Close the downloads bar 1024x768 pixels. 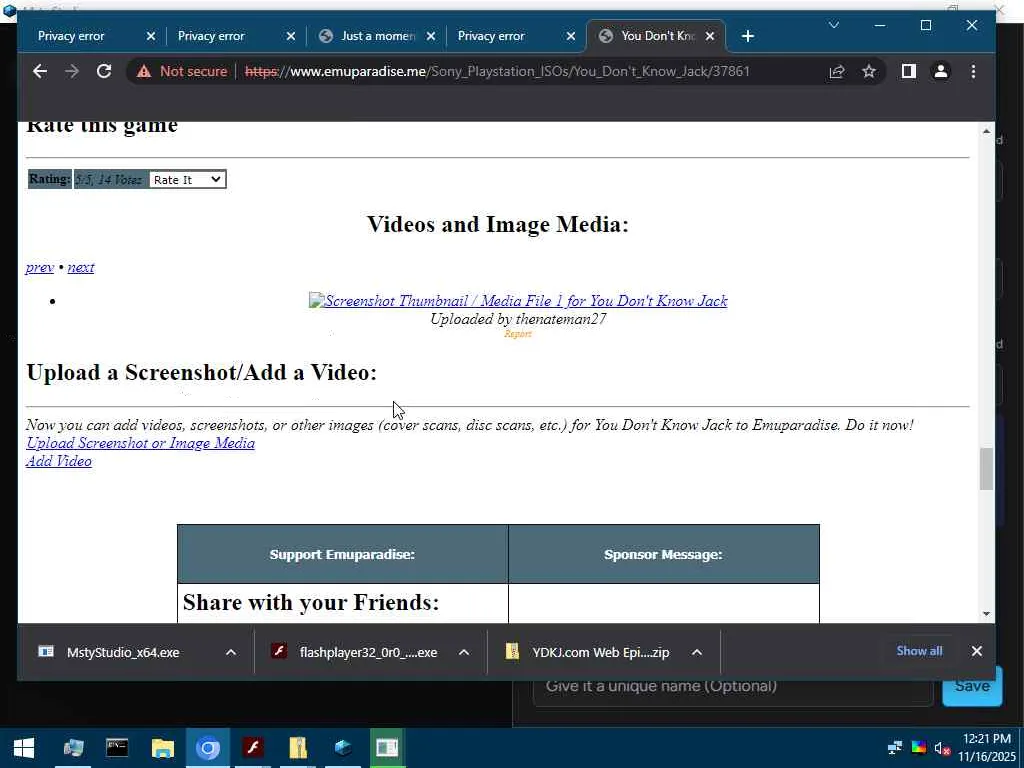(x=977, y=651)
